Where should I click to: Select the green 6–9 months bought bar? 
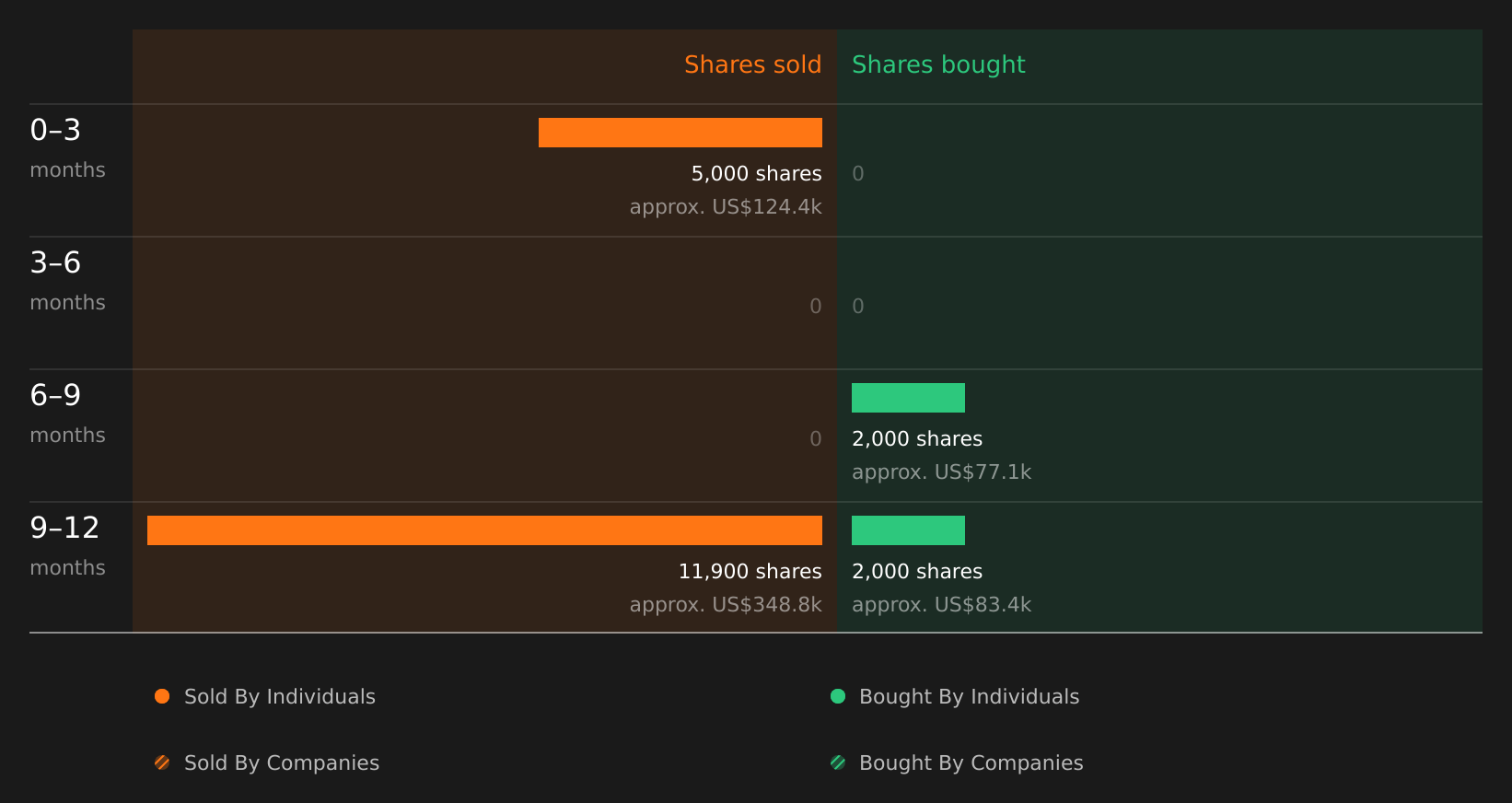tap(908, 398)
